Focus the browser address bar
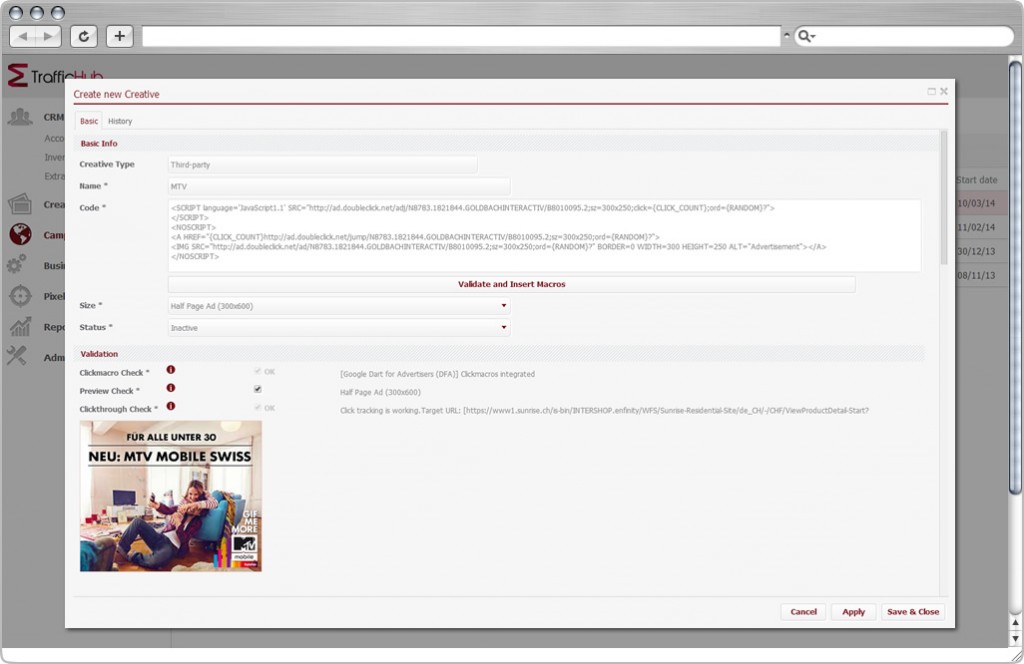Image resolution: width=1024 pixels, height=664 pixels. tap(461, 37)
